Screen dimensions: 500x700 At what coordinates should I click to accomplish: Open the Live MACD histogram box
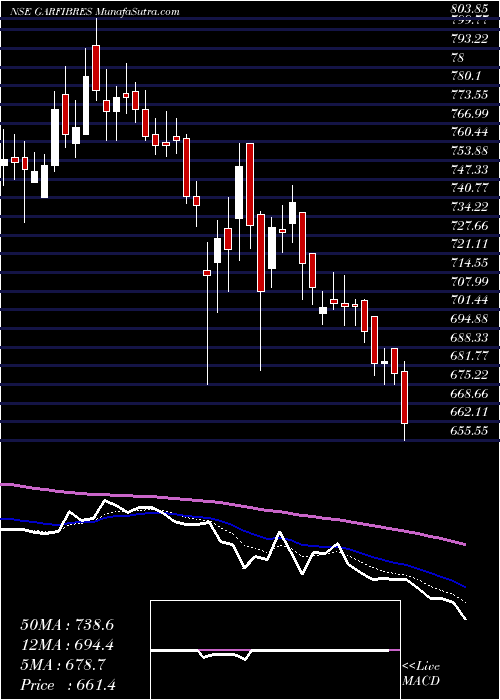point(275,650)
